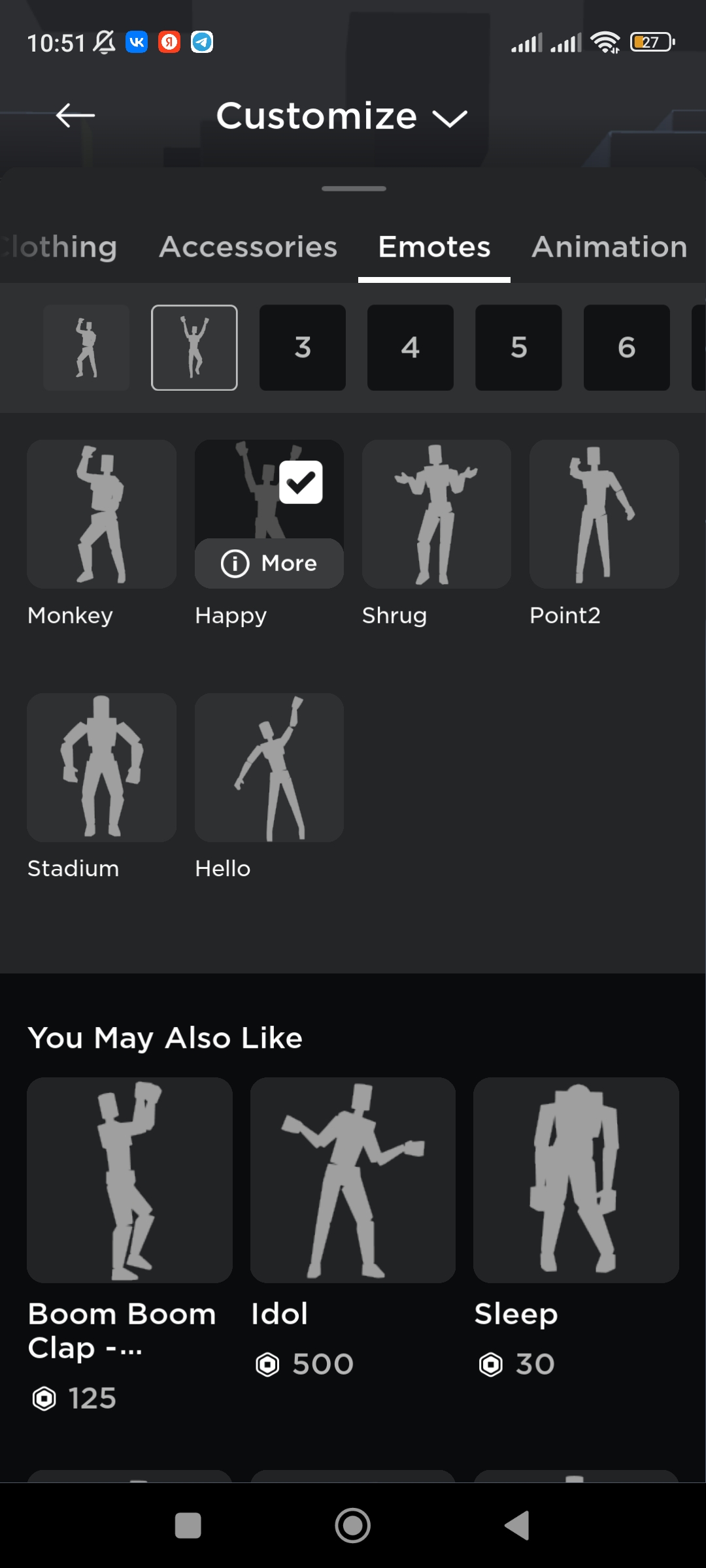Uncheck the Happy emote checkbox
The width and height of the screenshot is (706, 1568).
(x=301, y=482)
